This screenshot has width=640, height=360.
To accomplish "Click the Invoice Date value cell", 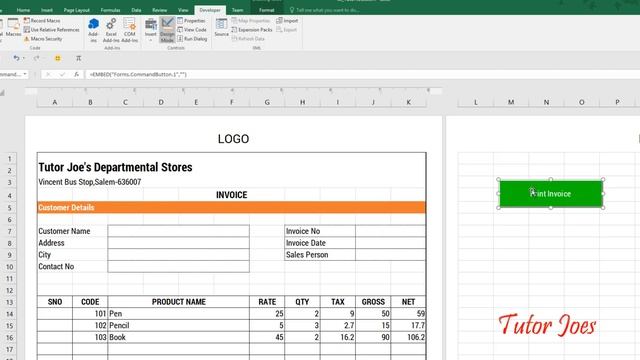I will coord(390,243).
